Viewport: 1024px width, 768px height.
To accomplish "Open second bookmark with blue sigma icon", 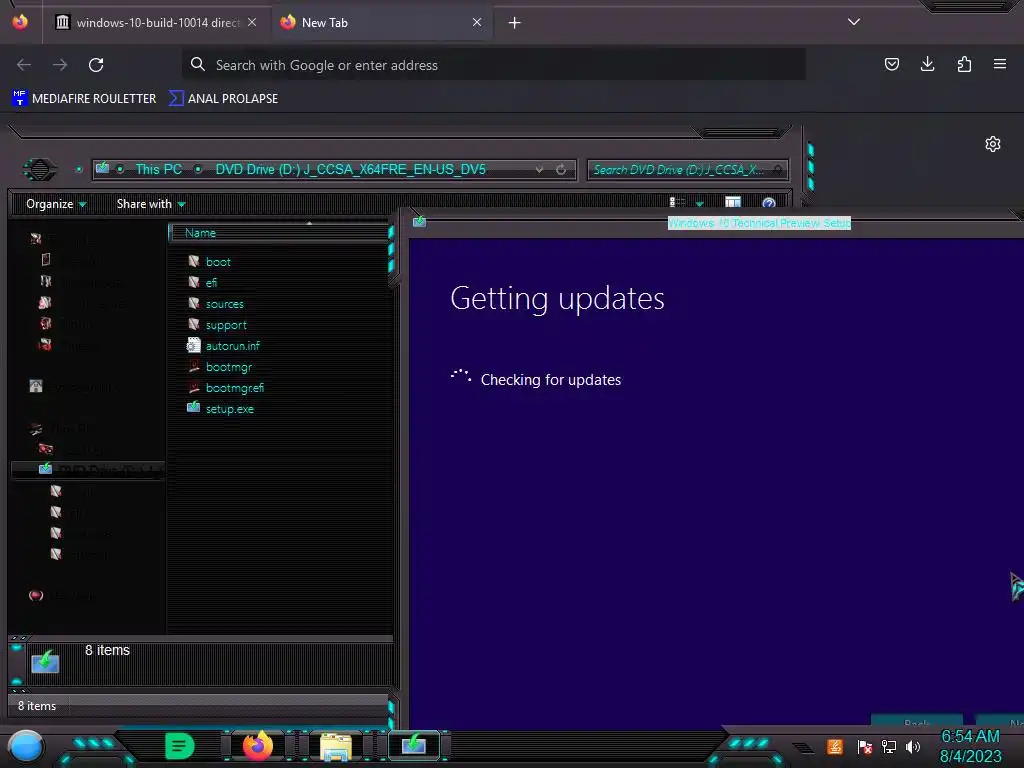I will (x=223, y=99).
